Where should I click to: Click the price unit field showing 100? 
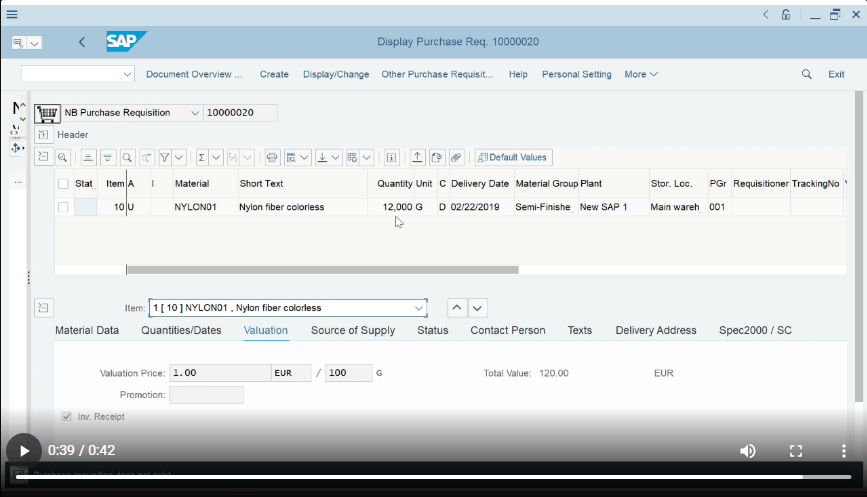348,373
